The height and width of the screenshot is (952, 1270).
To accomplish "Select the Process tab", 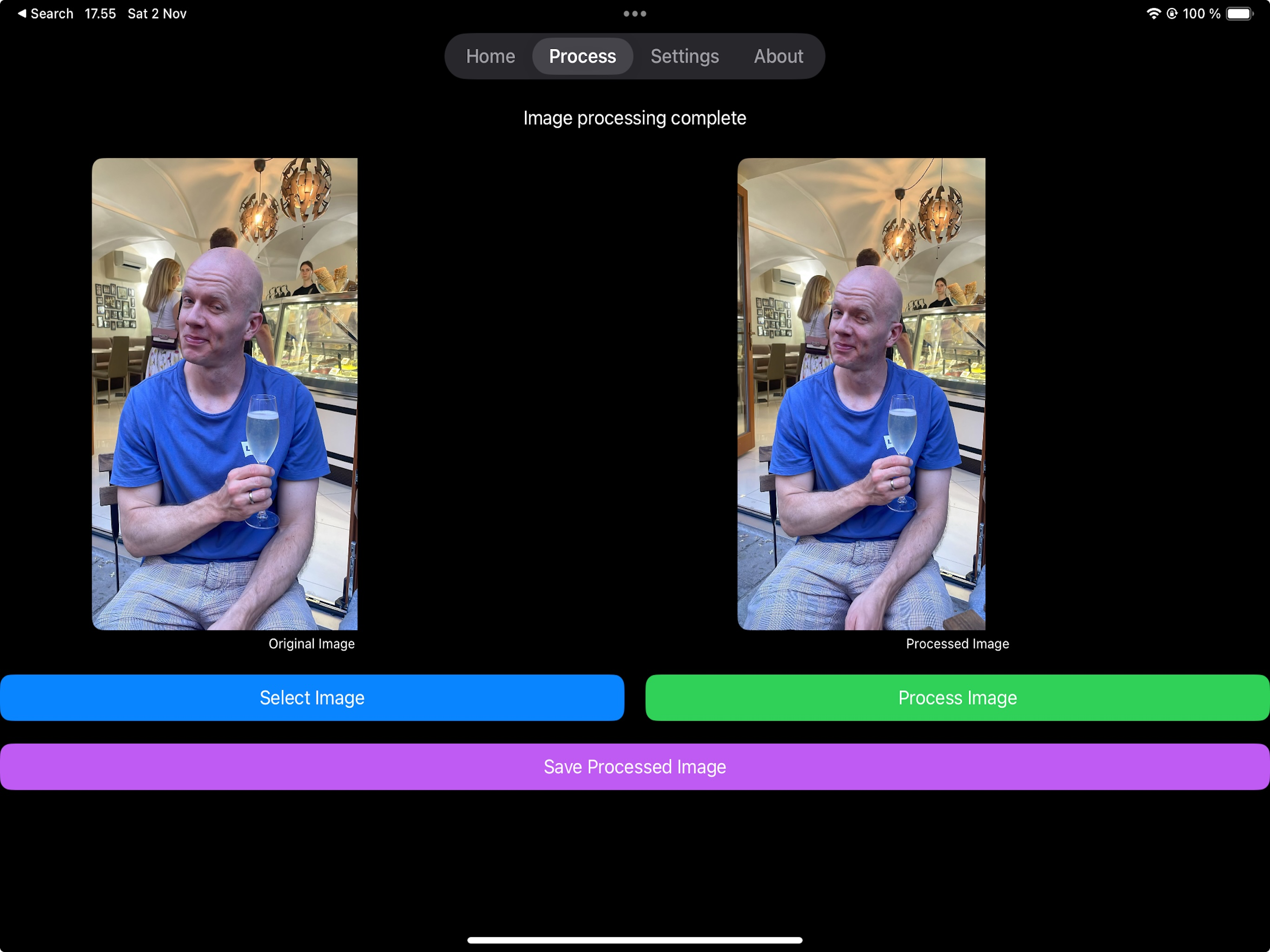I will click(x=582, y=56).
